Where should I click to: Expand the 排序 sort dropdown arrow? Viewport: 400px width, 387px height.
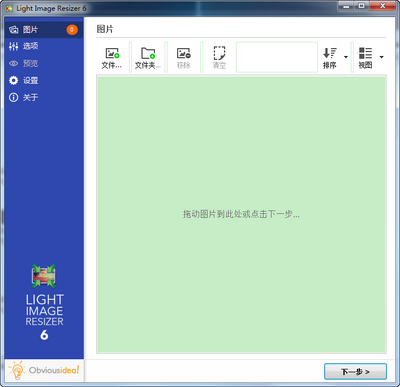pos(346,57)
